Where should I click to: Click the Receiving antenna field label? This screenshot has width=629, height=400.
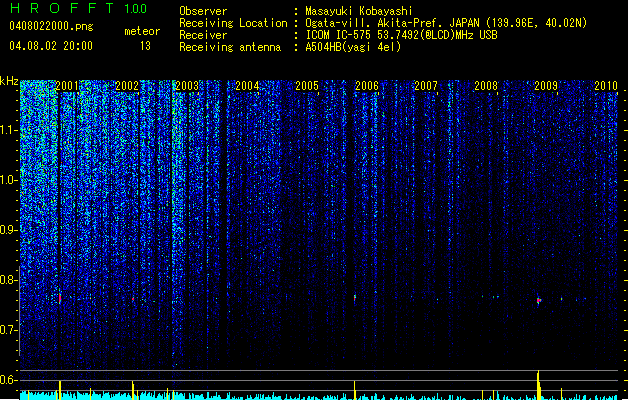click(230, 47)
